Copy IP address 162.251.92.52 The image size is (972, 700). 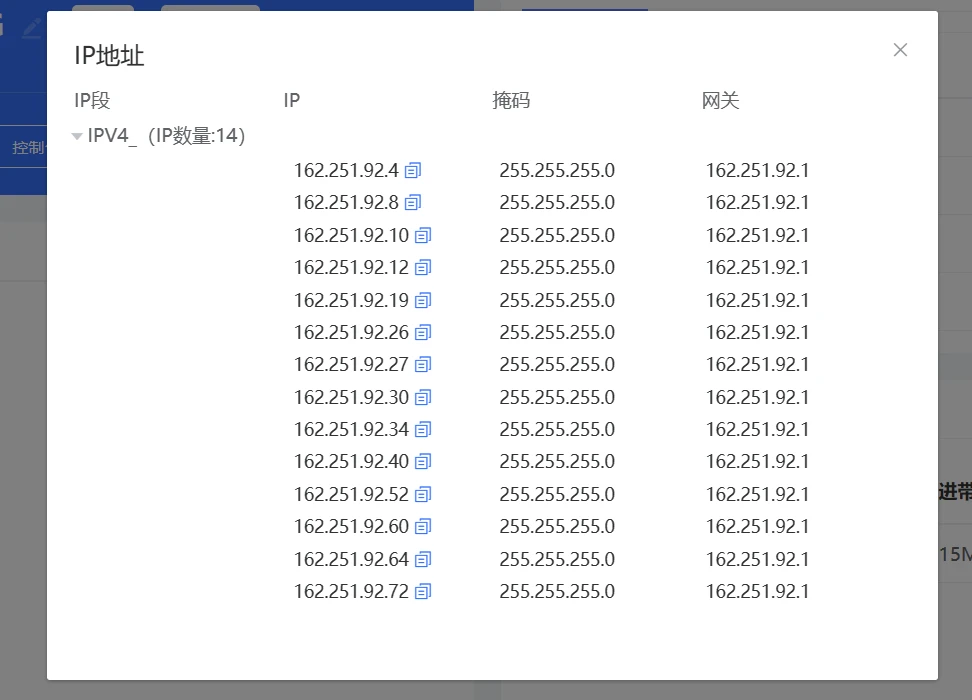(x=423, y=495)
